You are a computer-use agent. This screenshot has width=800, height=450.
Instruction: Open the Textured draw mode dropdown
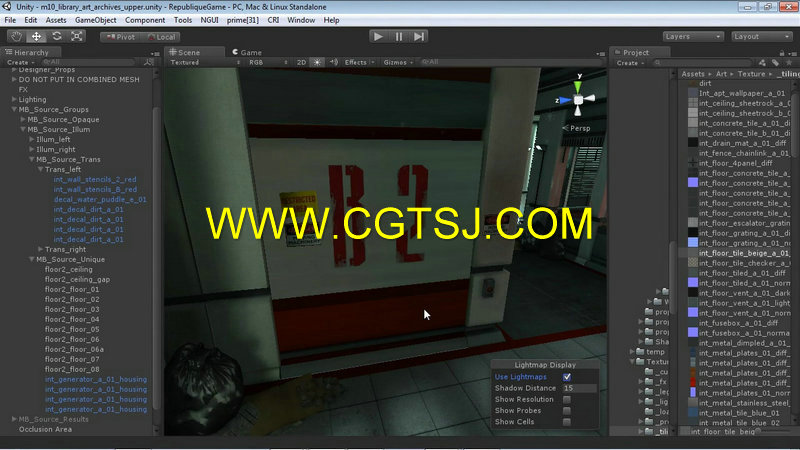pyautogui.click(x=205, y=62)
